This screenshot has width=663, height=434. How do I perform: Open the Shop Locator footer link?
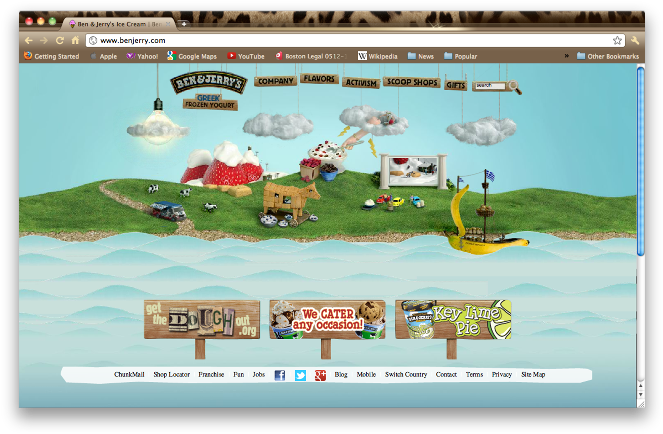[x=171, y=375]
